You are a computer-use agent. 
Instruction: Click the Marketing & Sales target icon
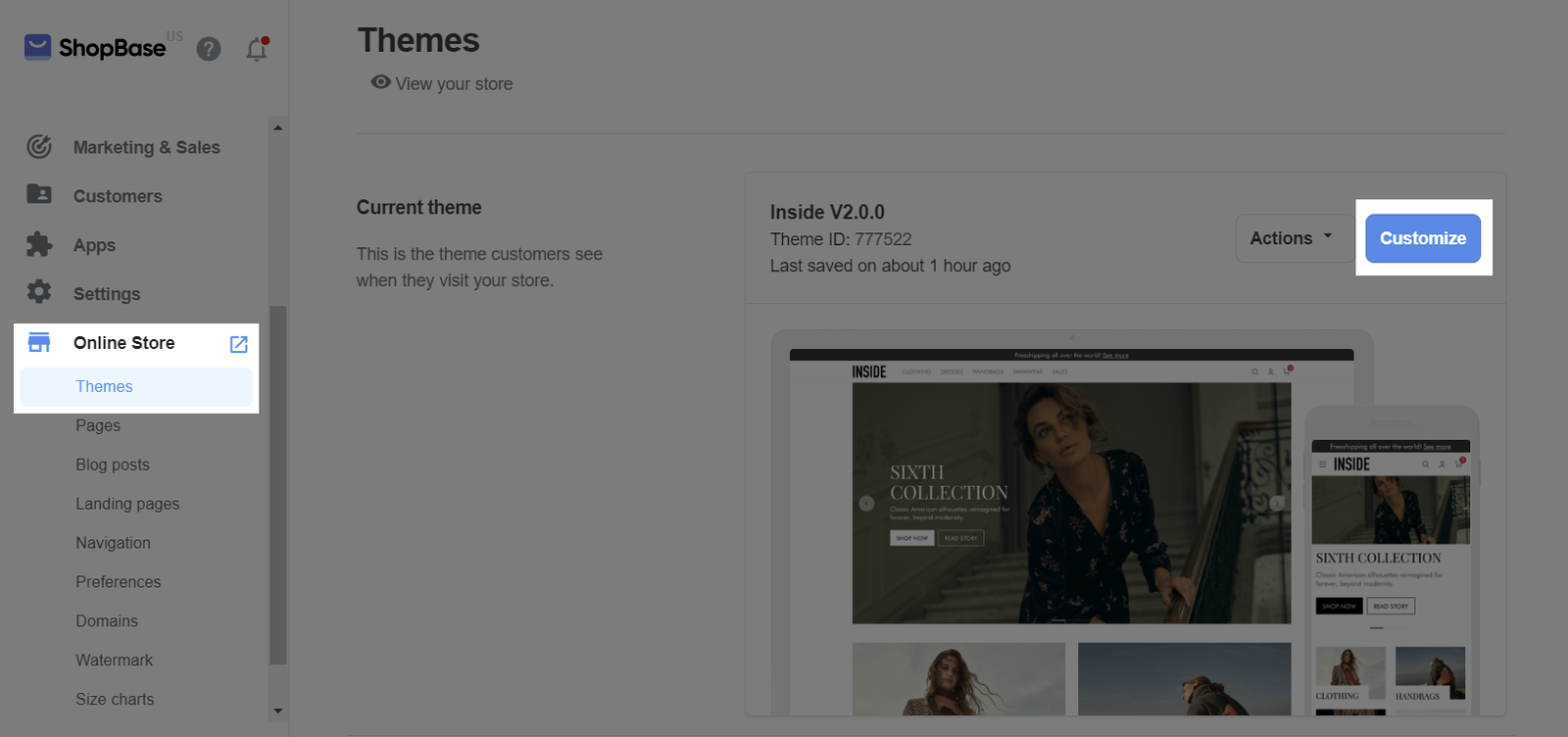[x=39, y=147]
